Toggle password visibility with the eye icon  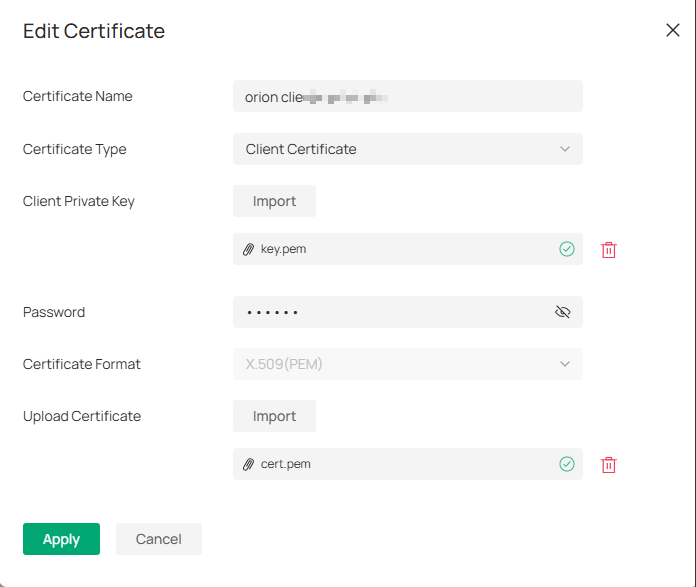click(x=562, y=312)
